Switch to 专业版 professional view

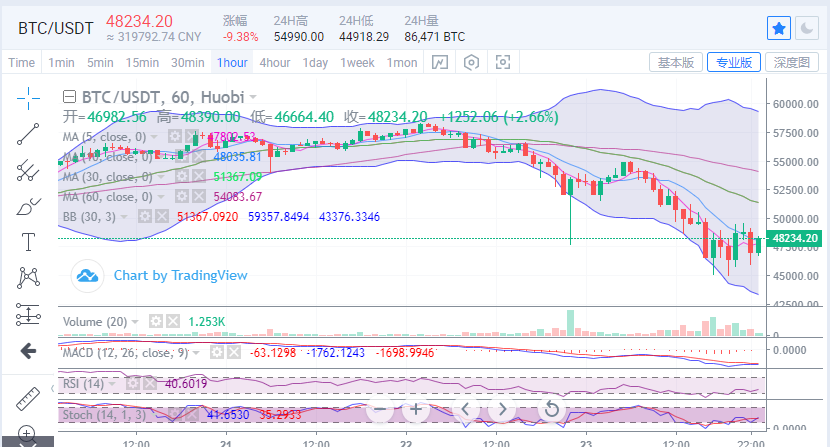point(734,62)
